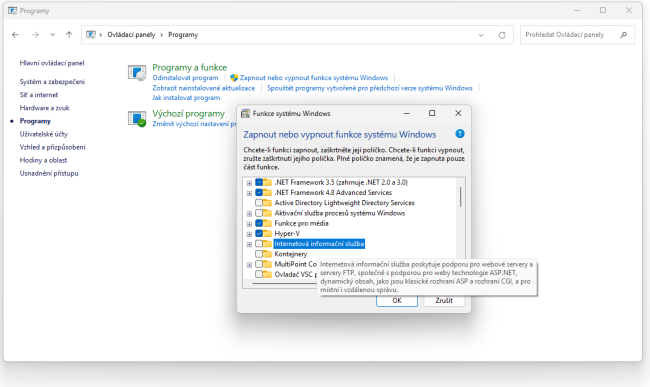The height and width of the screenshot is (387, 650).
Task: Click the Funkce systému Windows title icon
Action: [x=245, y=114]
